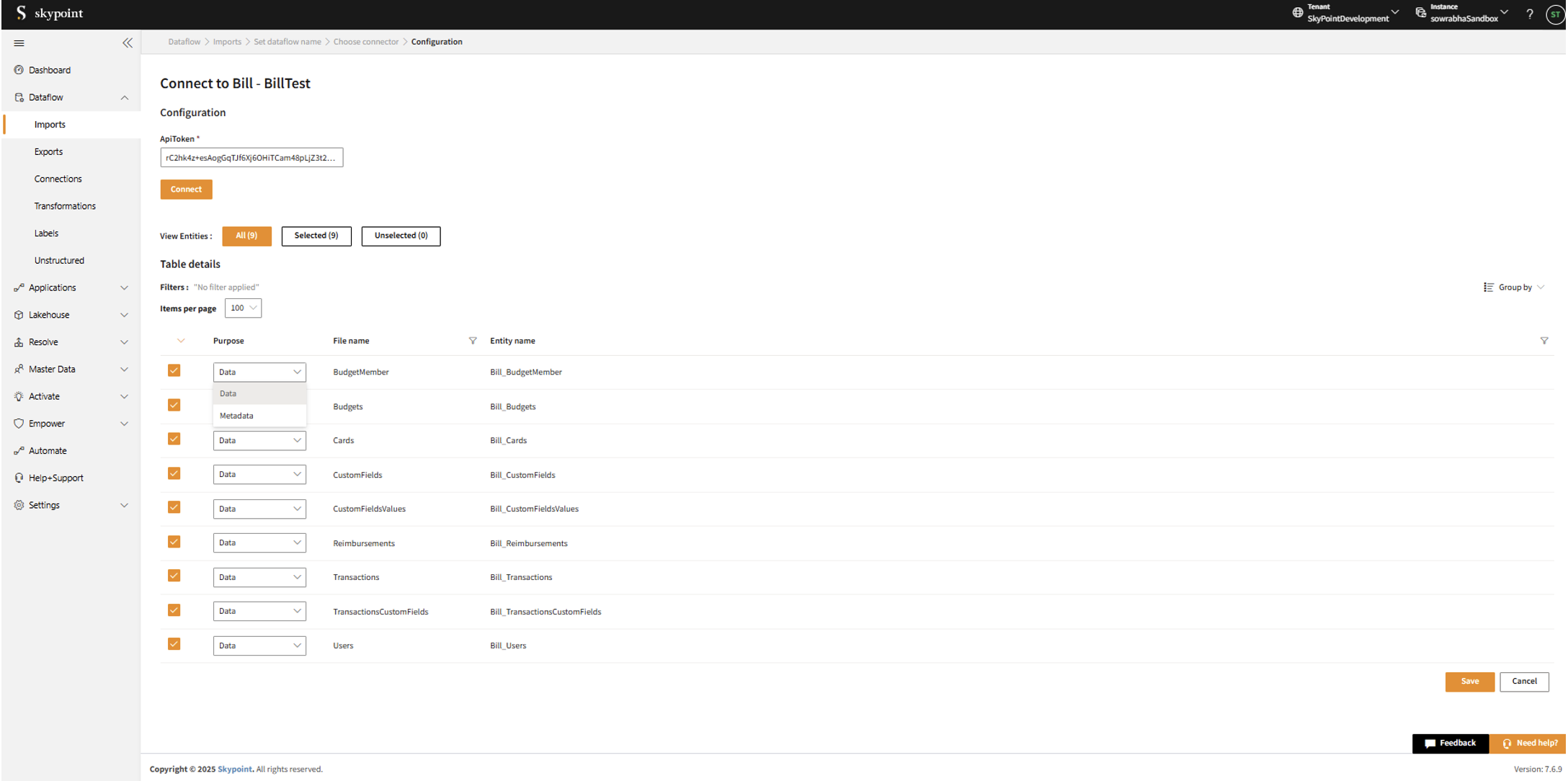Image resolution: width=1568 pixels, height=781 pixels.
Task: Uncheck the Cards row checkbox
Action: point(174,439)
